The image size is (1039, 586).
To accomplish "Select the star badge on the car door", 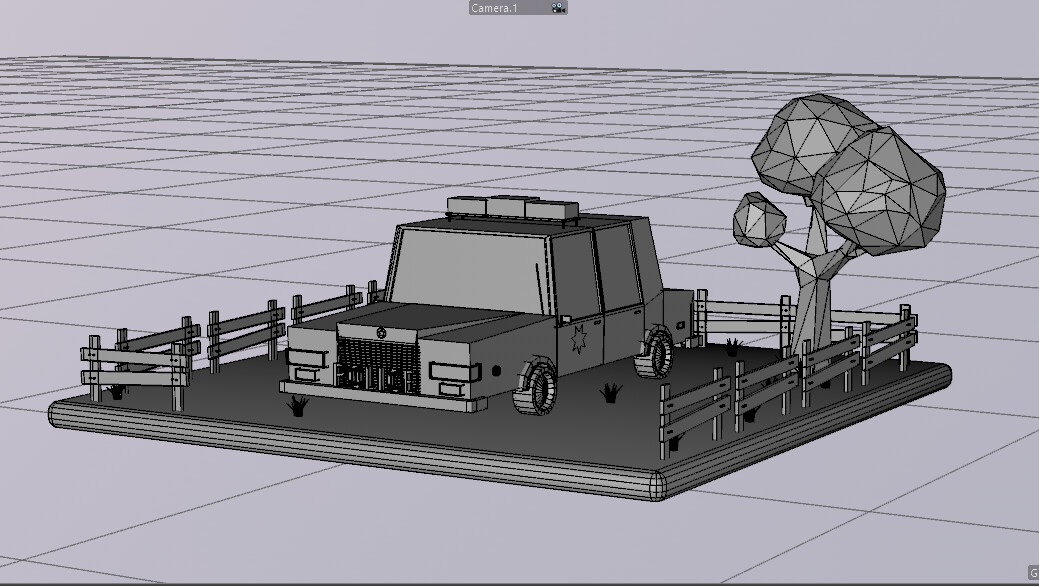I will click(581, 341).
